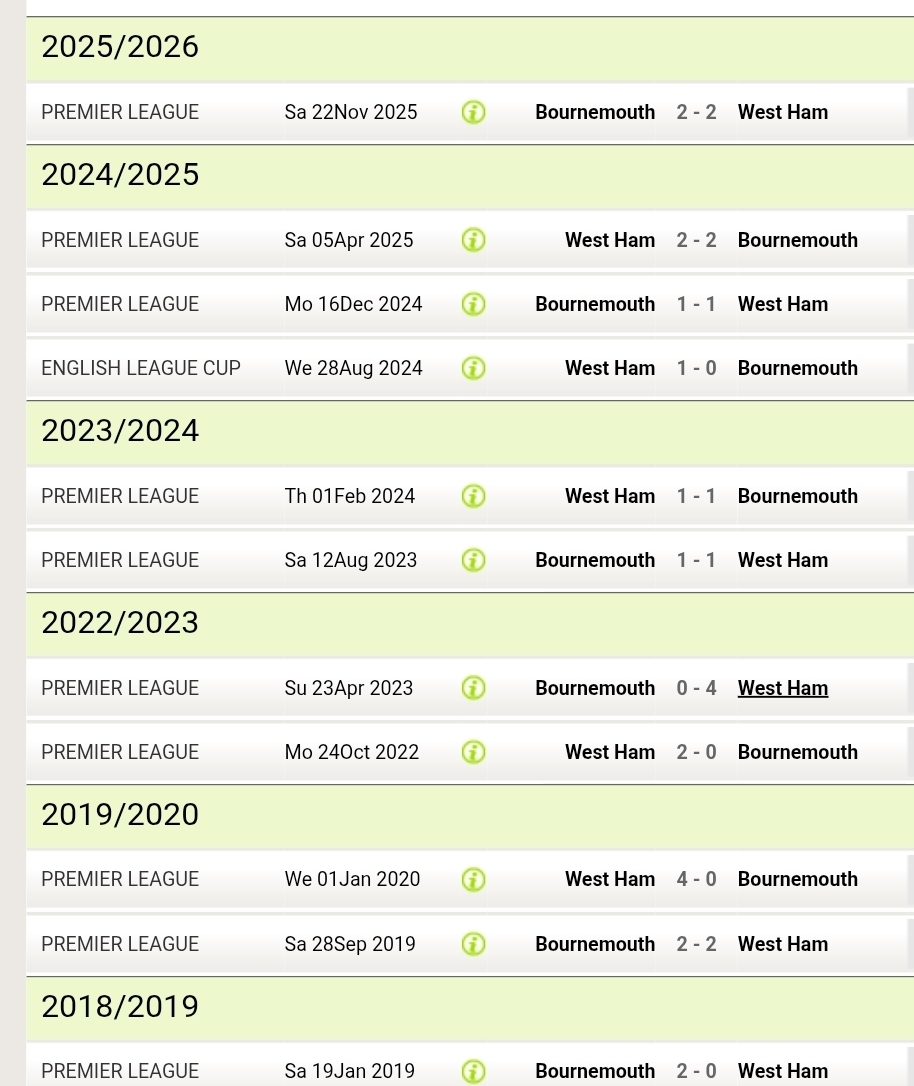Click info icon for 12 Aug 2023 match
The width and height of the screenshot is (914, 1086).
(x=474, y=560)
